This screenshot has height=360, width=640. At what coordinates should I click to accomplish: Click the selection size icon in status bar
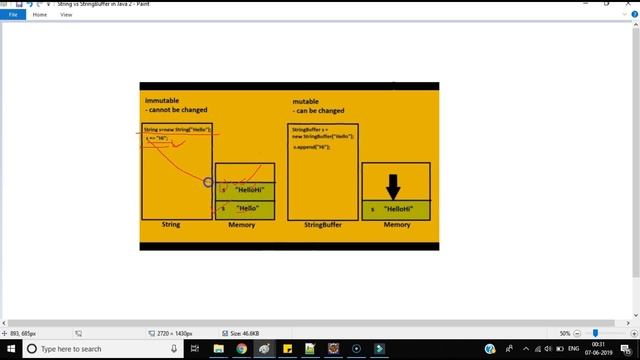78,333
